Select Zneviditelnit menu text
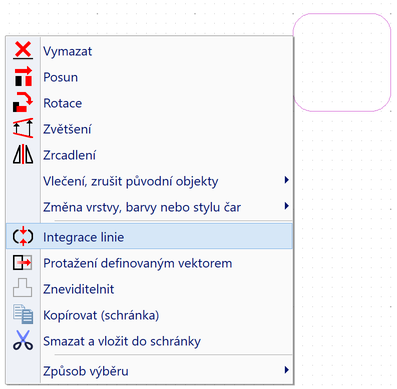The image size is (397, 389). pyautogui.click(x=79, y=289)
